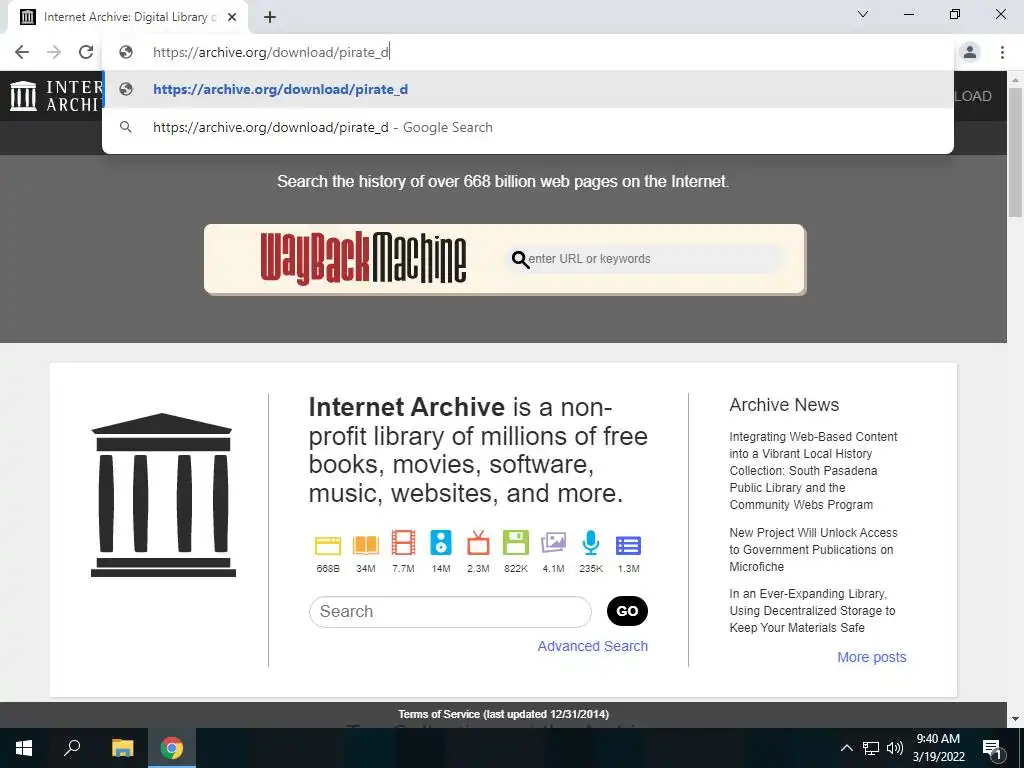Viewport: 1024px width, 768px height.
Task: Open the software floppy icon labeled 822K
Action: pos(516,543)
